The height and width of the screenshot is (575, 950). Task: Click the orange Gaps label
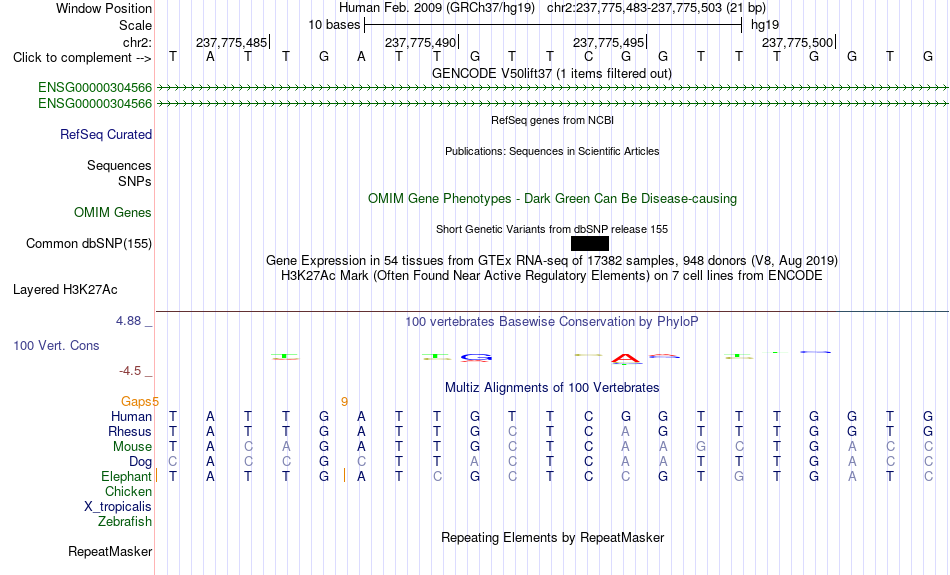[x=136, y=401]
